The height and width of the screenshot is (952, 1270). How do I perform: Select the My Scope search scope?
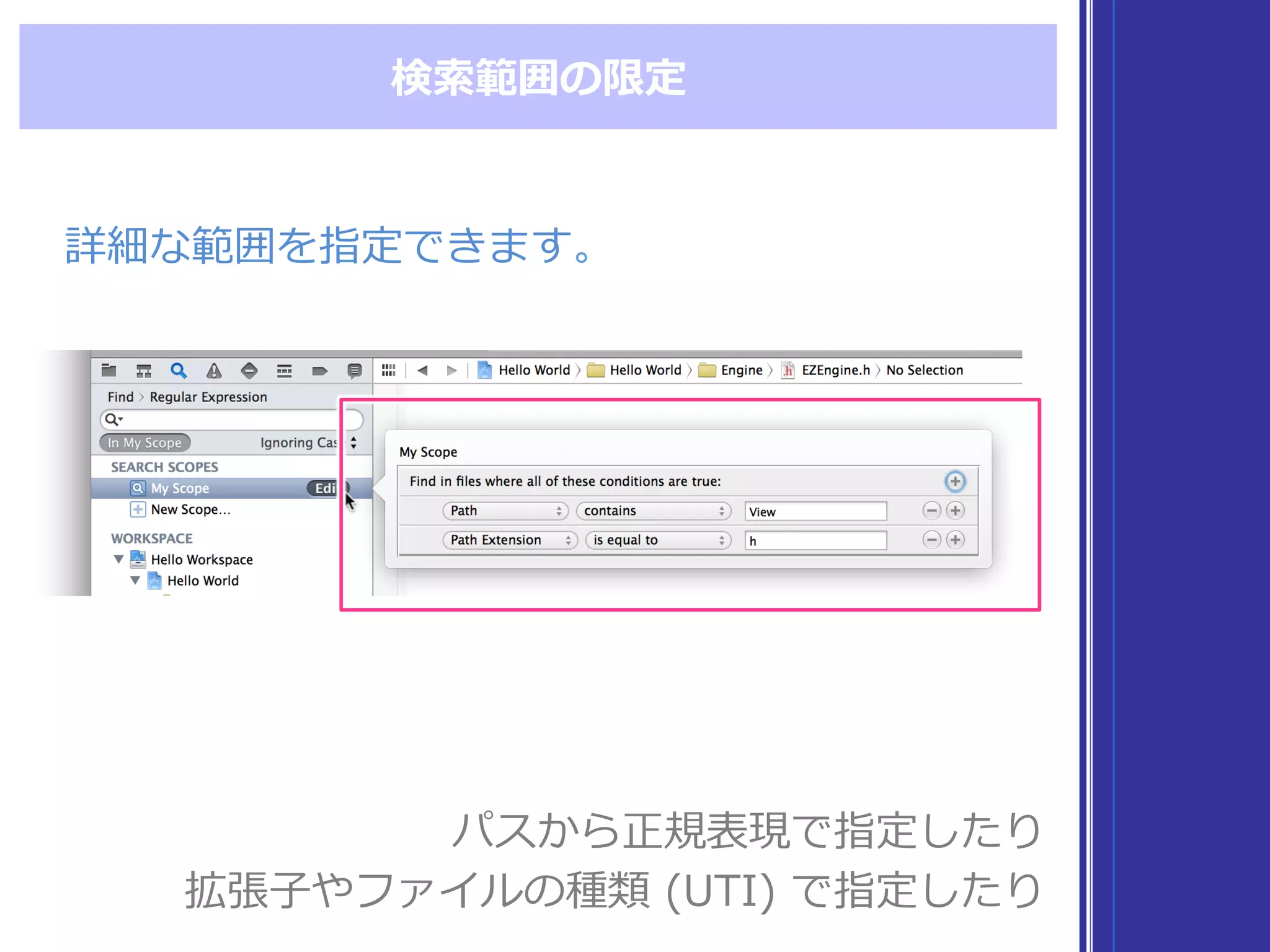click(231, 488)
